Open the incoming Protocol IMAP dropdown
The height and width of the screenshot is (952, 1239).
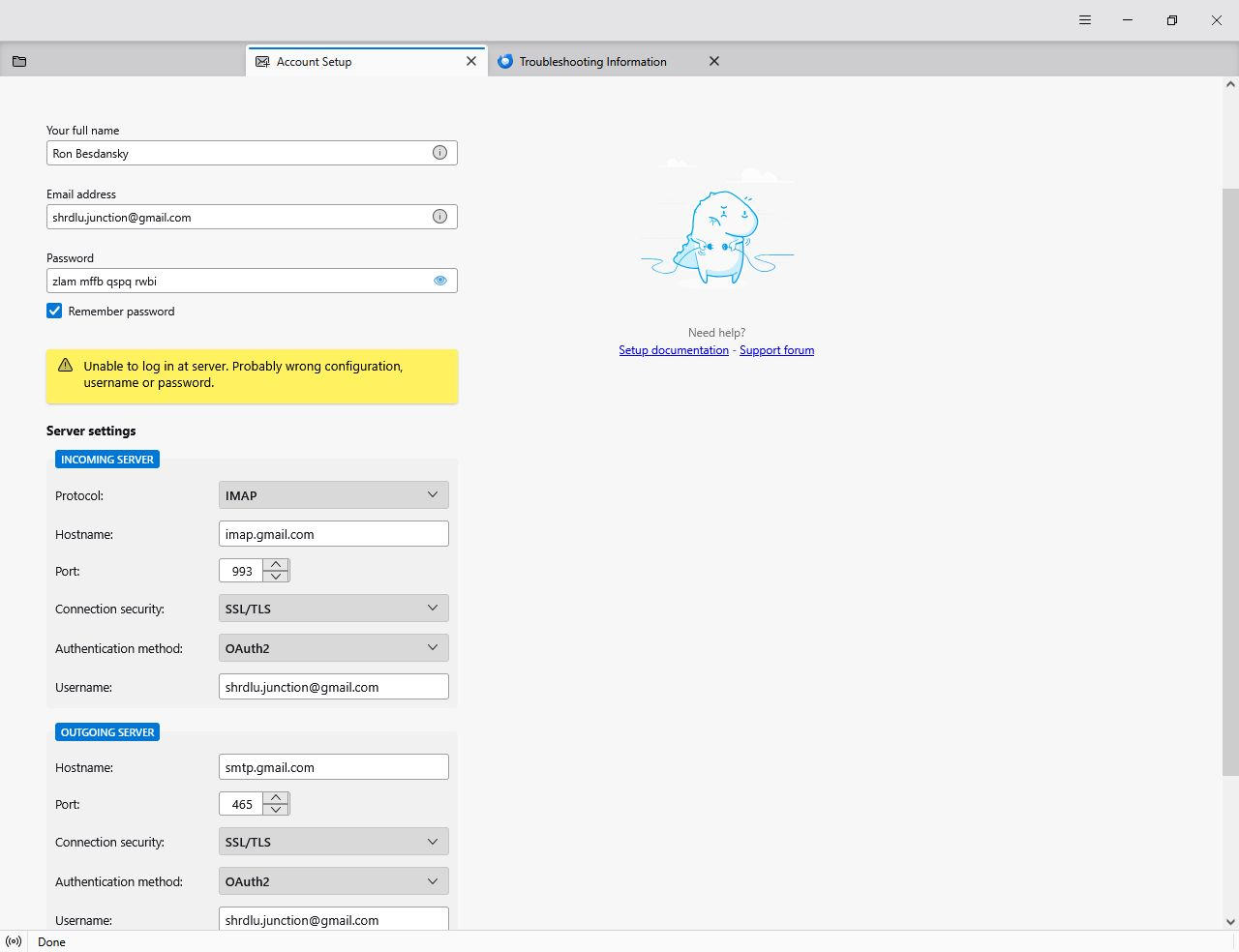pos(333,495)
